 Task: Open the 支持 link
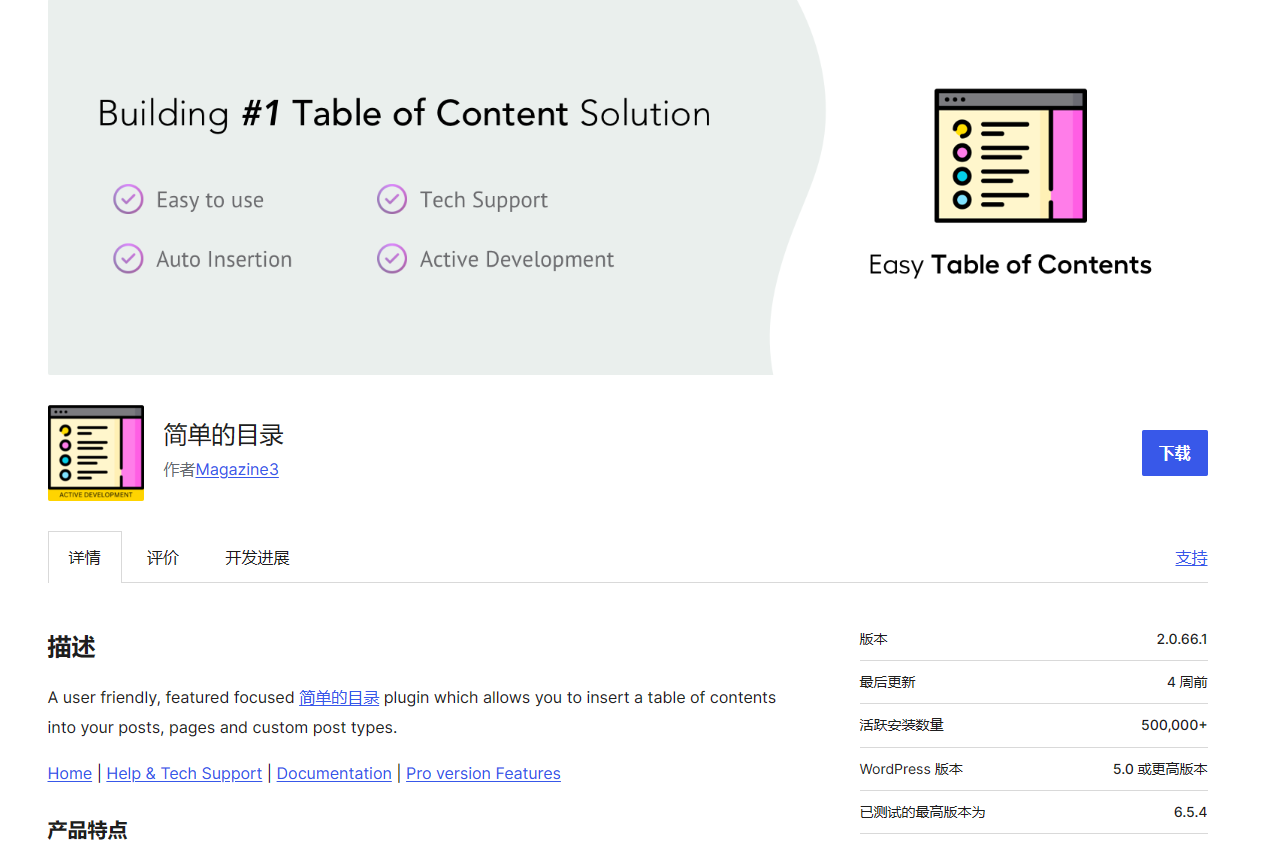pyautogui.click(x=1191, y=557)
